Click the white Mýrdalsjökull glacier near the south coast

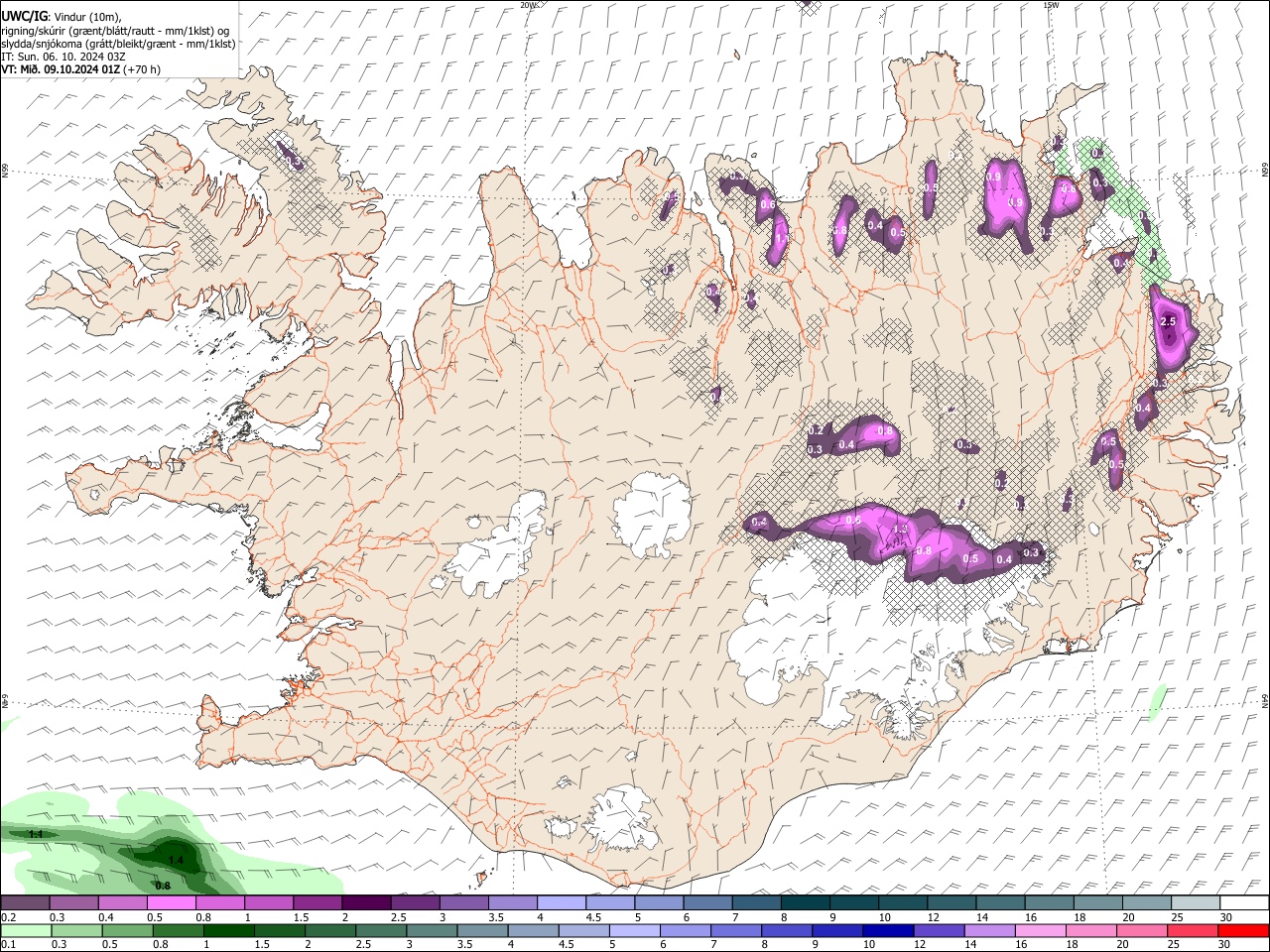click(x=617, y=813)
